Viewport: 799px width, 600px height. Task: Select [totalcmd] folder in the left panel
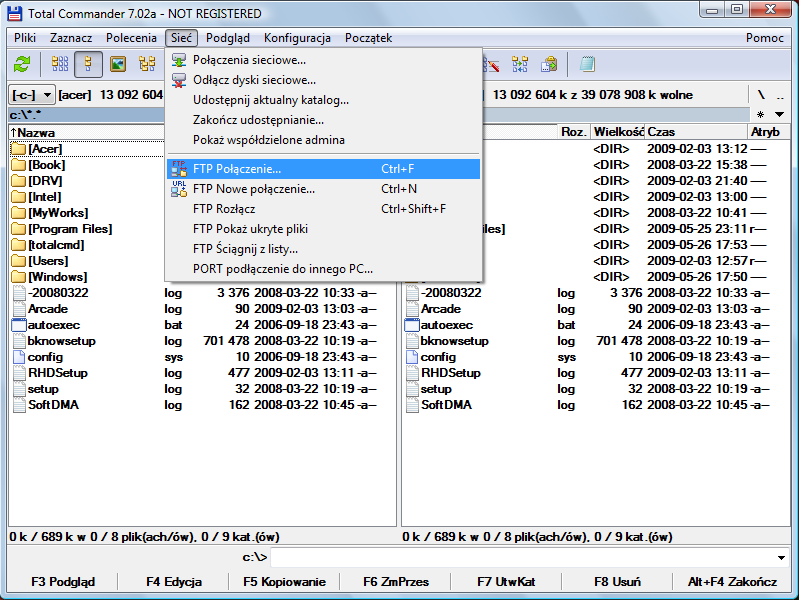click(56, 245)
